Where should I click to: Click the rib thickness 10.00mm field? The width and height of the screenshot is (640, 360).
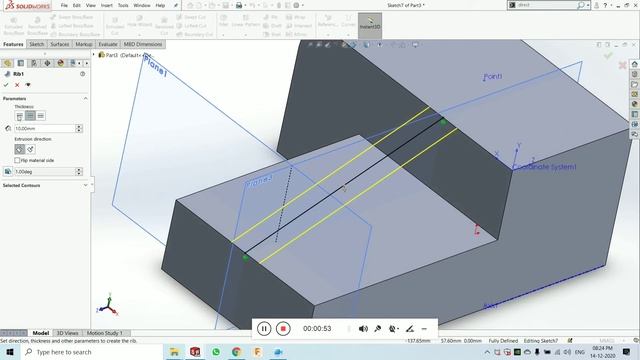coord(45,129)
